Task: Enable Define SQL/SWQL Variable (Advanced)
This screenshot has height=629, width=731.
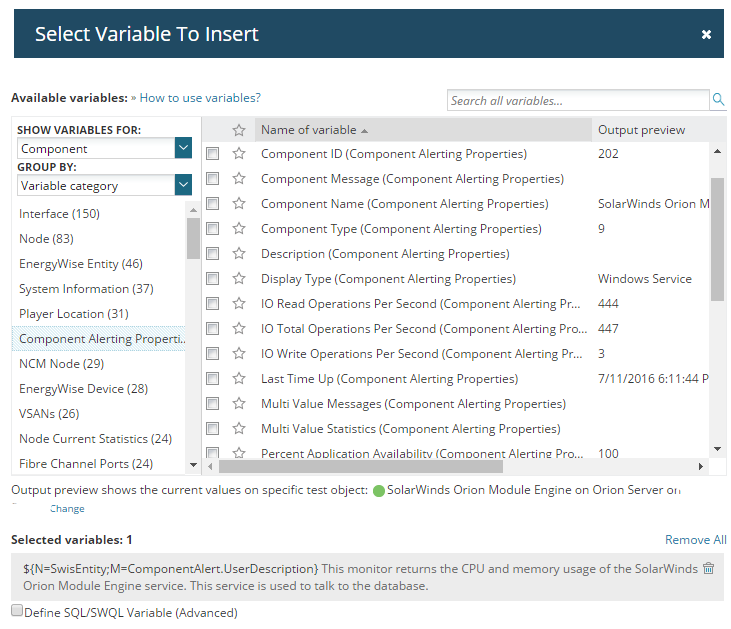Action: click(16, 610)
